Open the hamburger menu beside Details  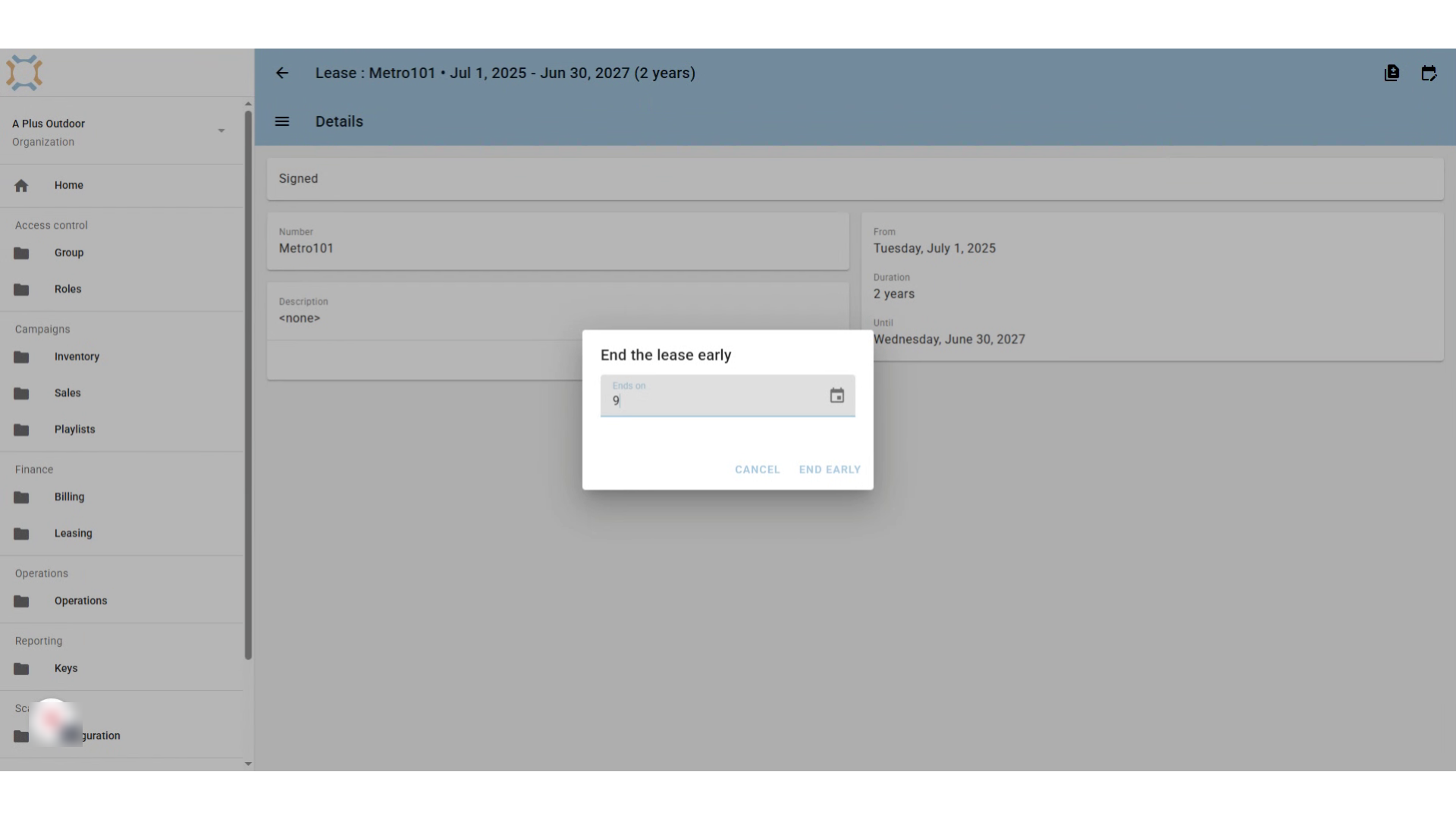pos(282,121)
